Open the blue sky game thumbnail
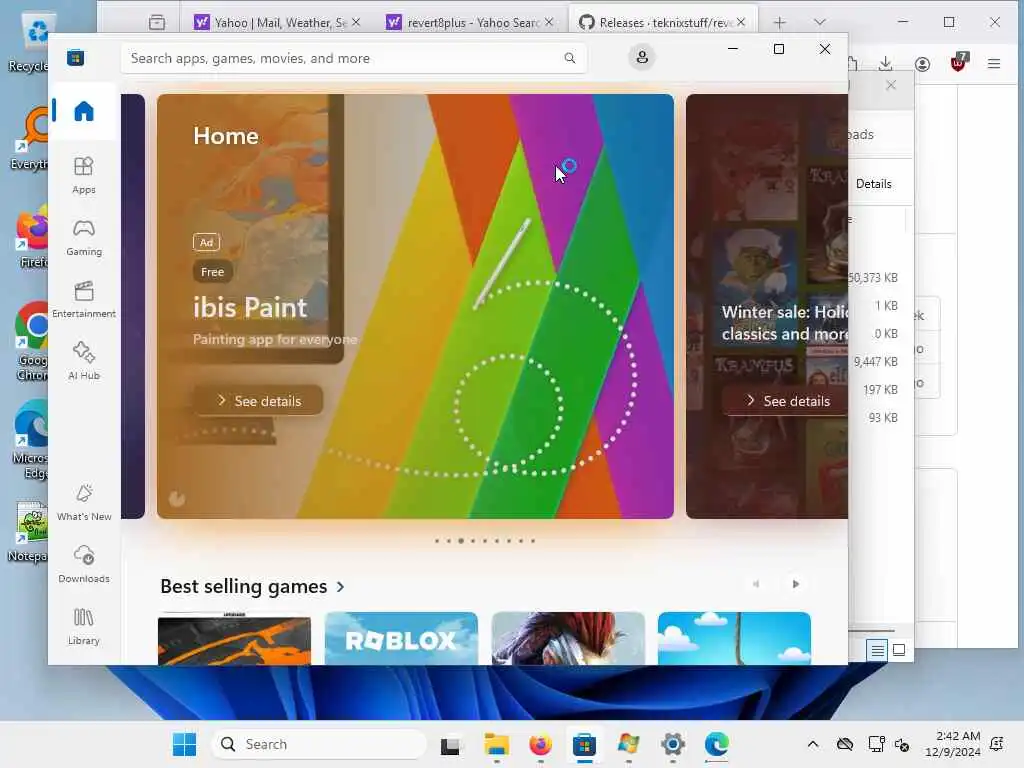This screenshot has height=768, width=1024. [735, 638]
